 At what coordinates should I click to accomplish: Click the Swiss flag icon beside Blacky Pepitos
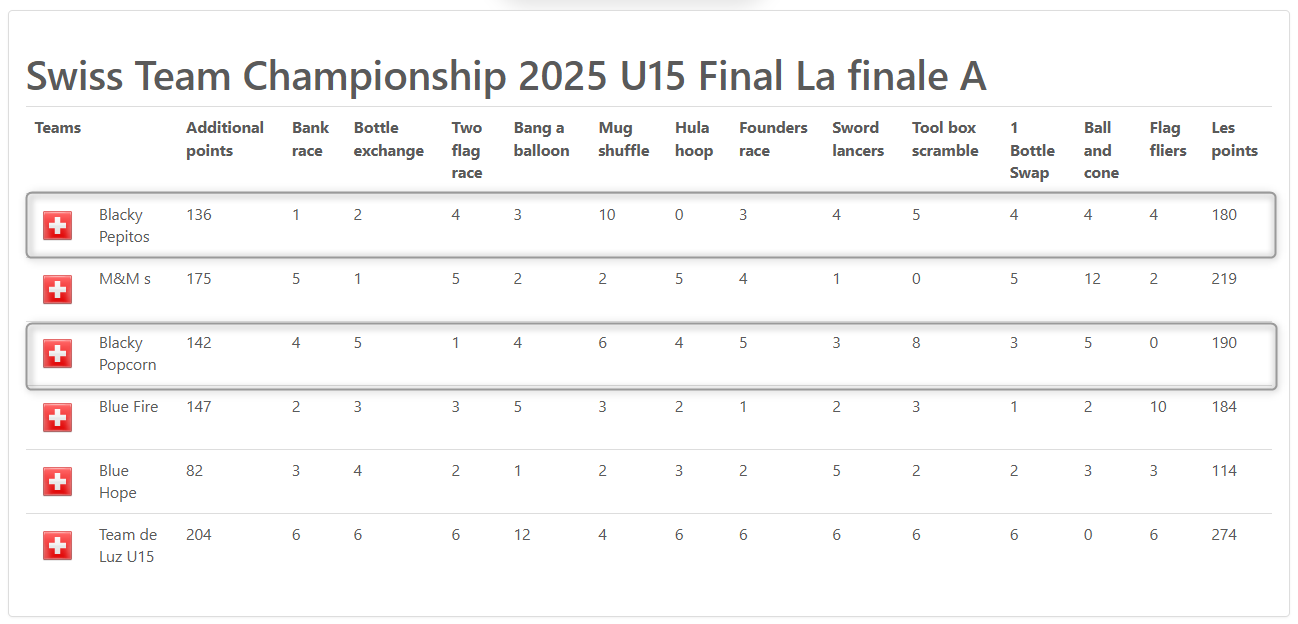(x=58, y=226)
